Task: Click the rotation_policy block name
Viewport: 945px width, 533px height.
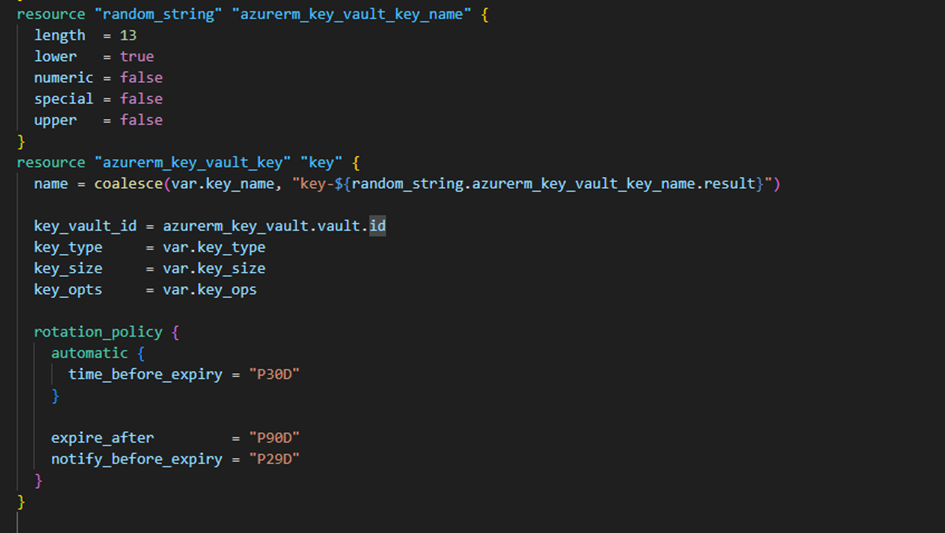Action: click(x=94, y=331)
